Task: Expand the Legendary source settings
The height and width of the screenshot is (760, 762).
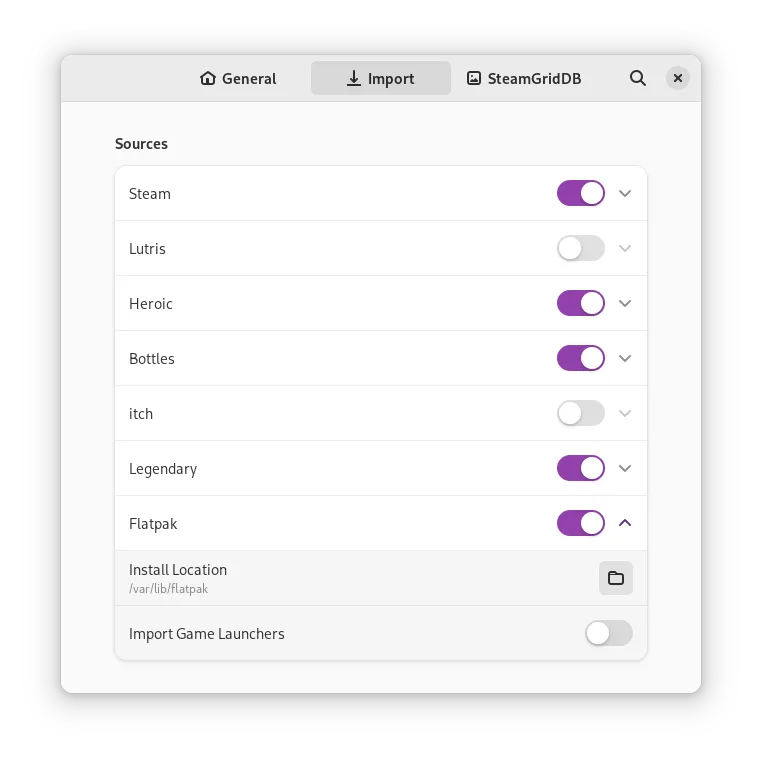Action: 625,468
